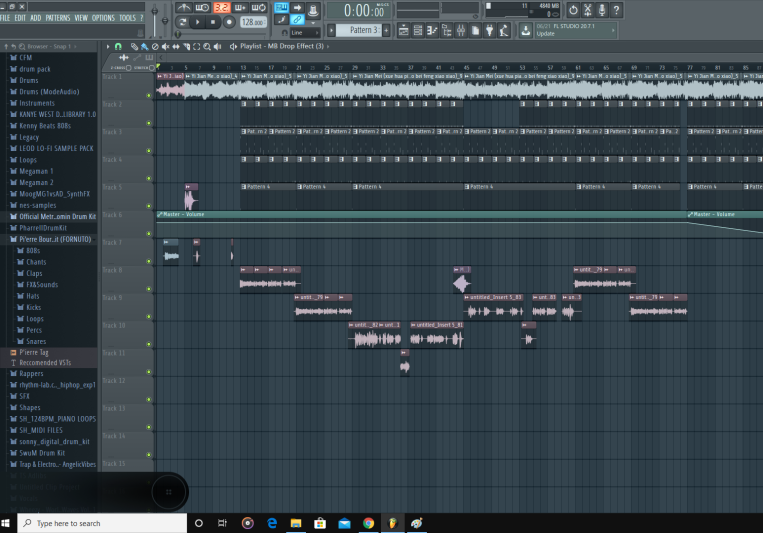This screenshot has width=763, height=533.
Task: Mute Track 5 via green light
Action: point(149,206)
